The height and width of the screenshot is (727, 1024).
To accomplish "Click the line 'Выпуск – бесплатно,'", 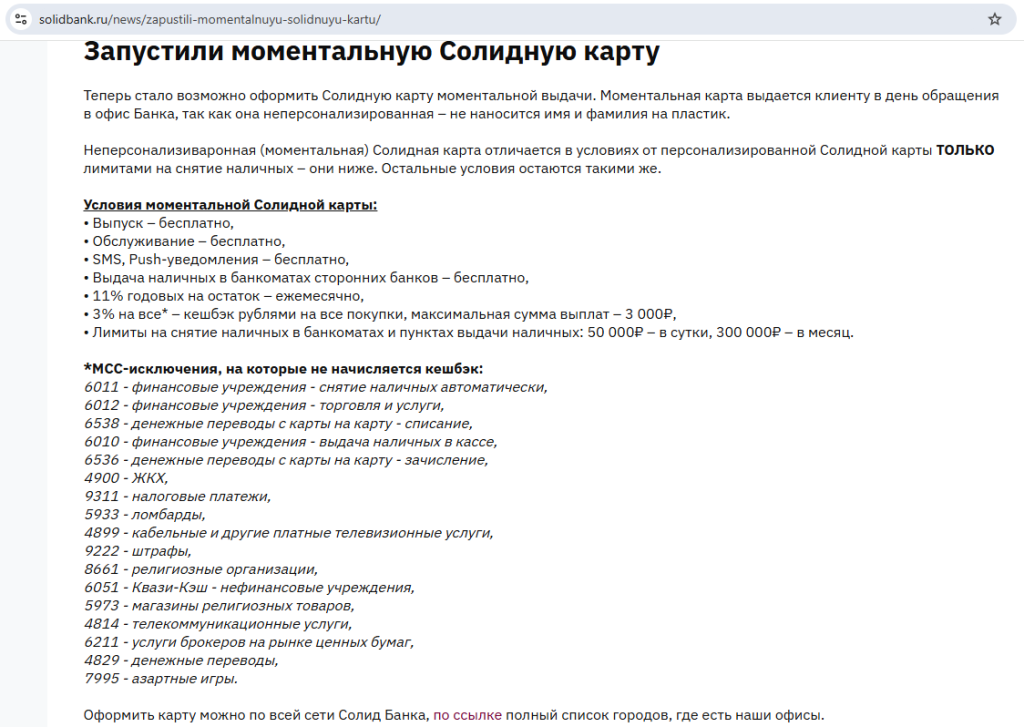I will pyautogui.click(x=159, y=223).
